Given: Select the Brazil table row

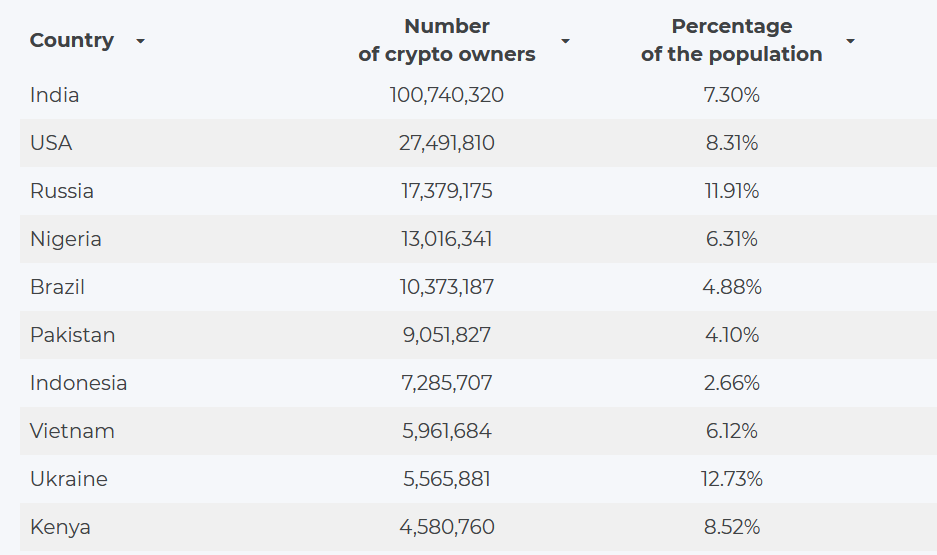Looking at the screenshot, I should click(57, 287).
